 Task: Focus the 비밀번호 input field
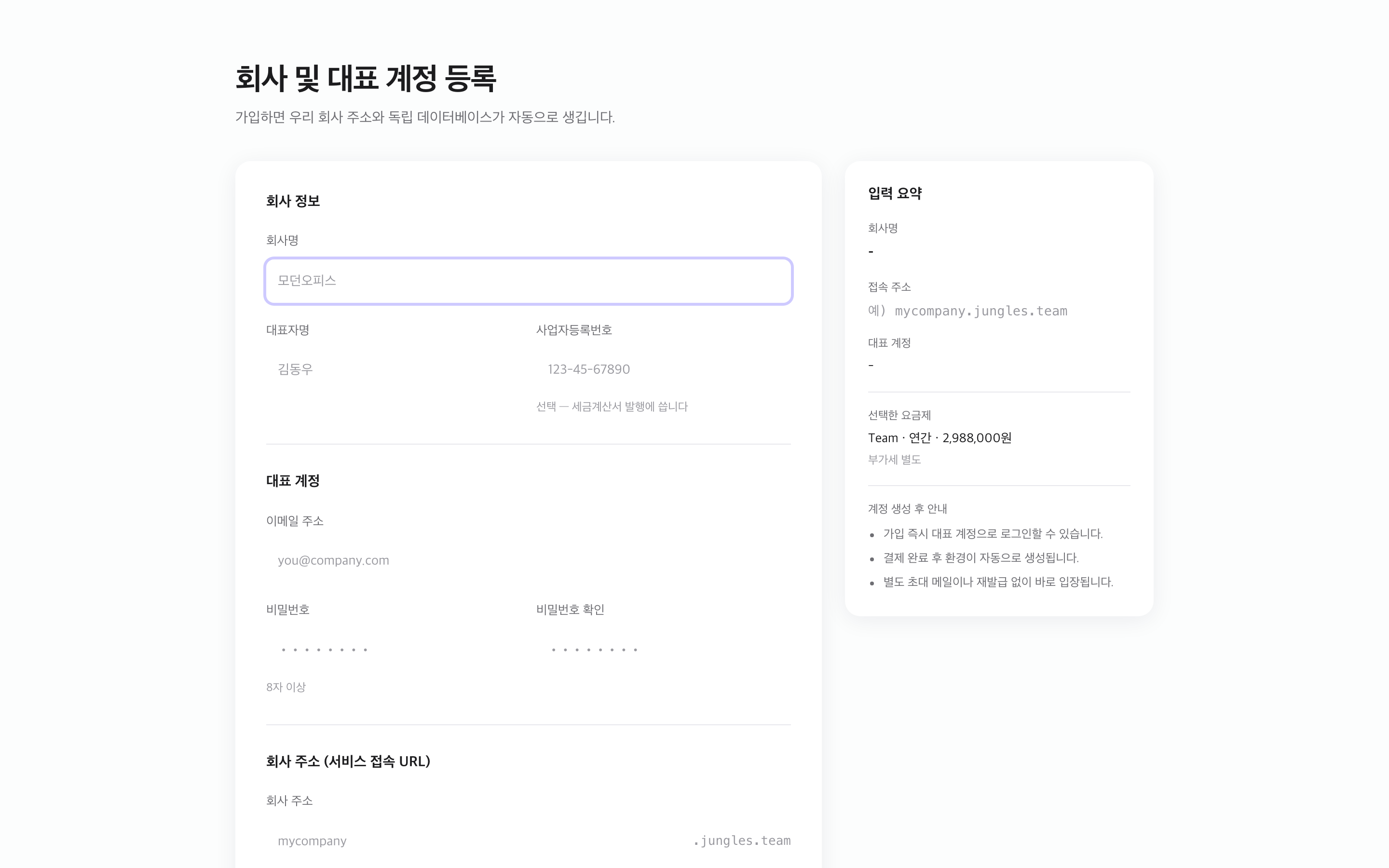(x=393, y=649)
